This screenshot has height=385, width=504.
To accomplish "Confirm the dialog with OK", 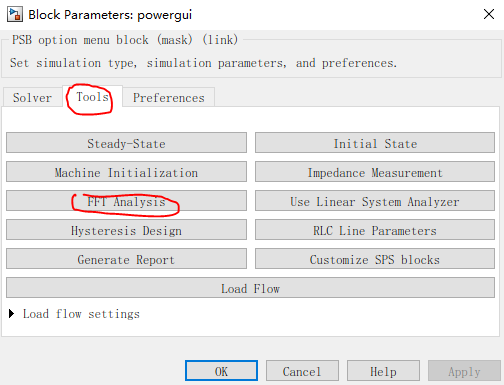I will pos(221,371).
